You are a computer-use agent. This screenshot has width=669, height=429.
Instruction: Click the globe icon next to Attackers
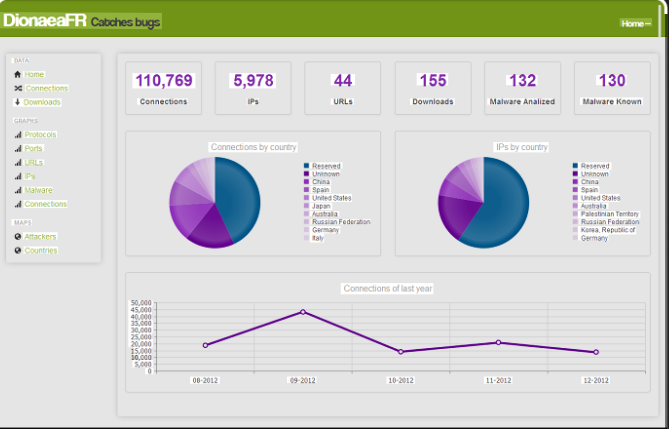point(17,236)
